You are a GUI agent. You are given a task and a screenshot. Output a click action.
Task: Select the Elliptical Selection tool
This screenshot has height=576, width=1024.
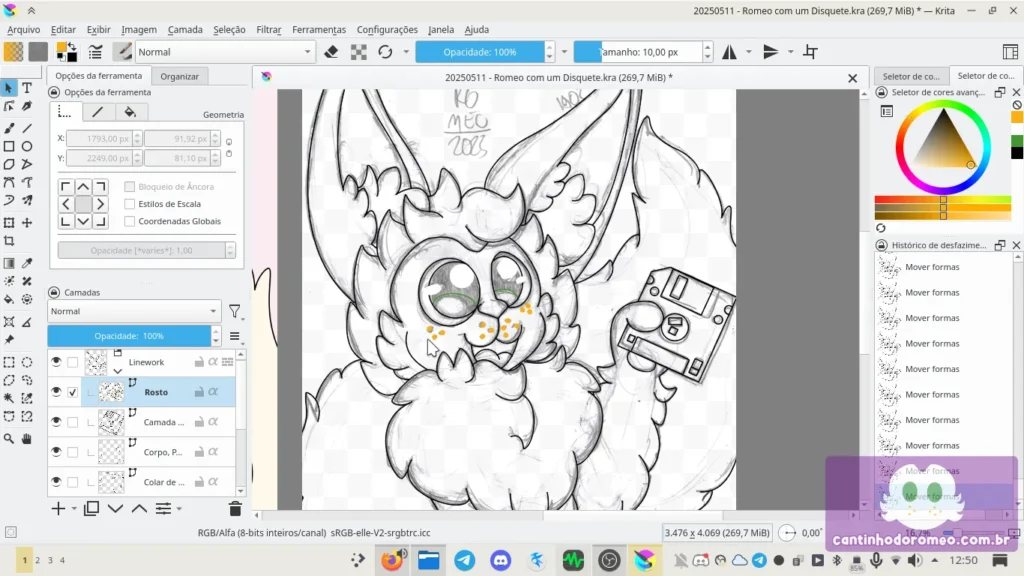click(27, 362)
